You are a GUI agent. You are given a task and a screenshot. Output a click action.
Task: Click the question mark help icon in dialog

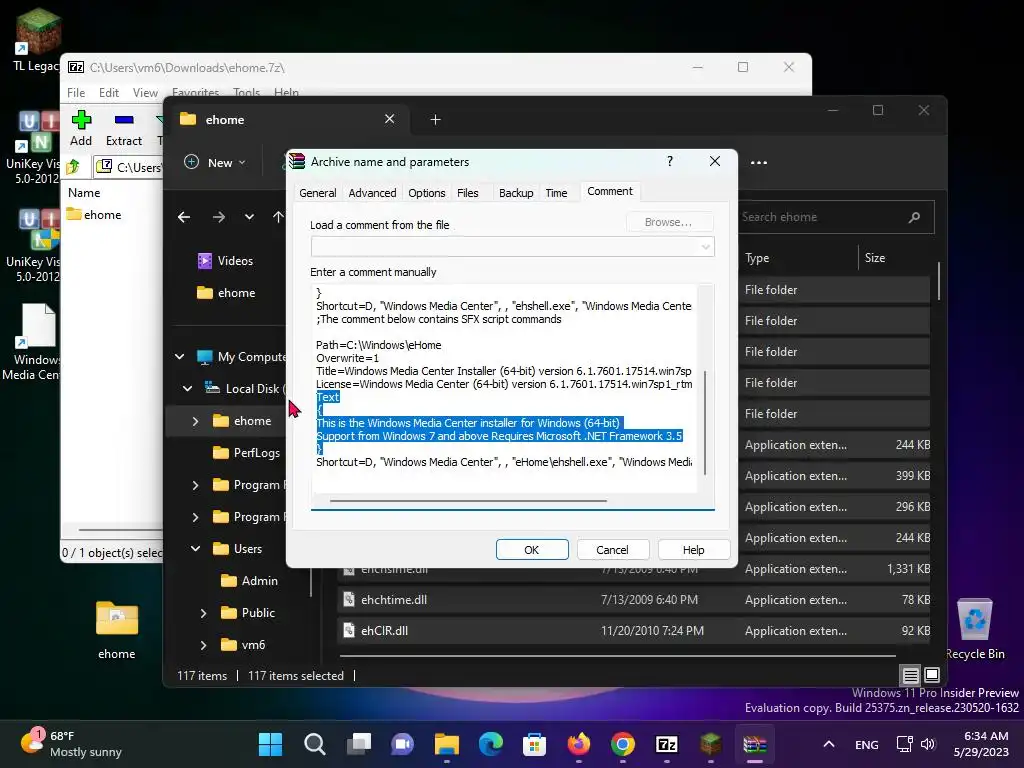[670, 161]
